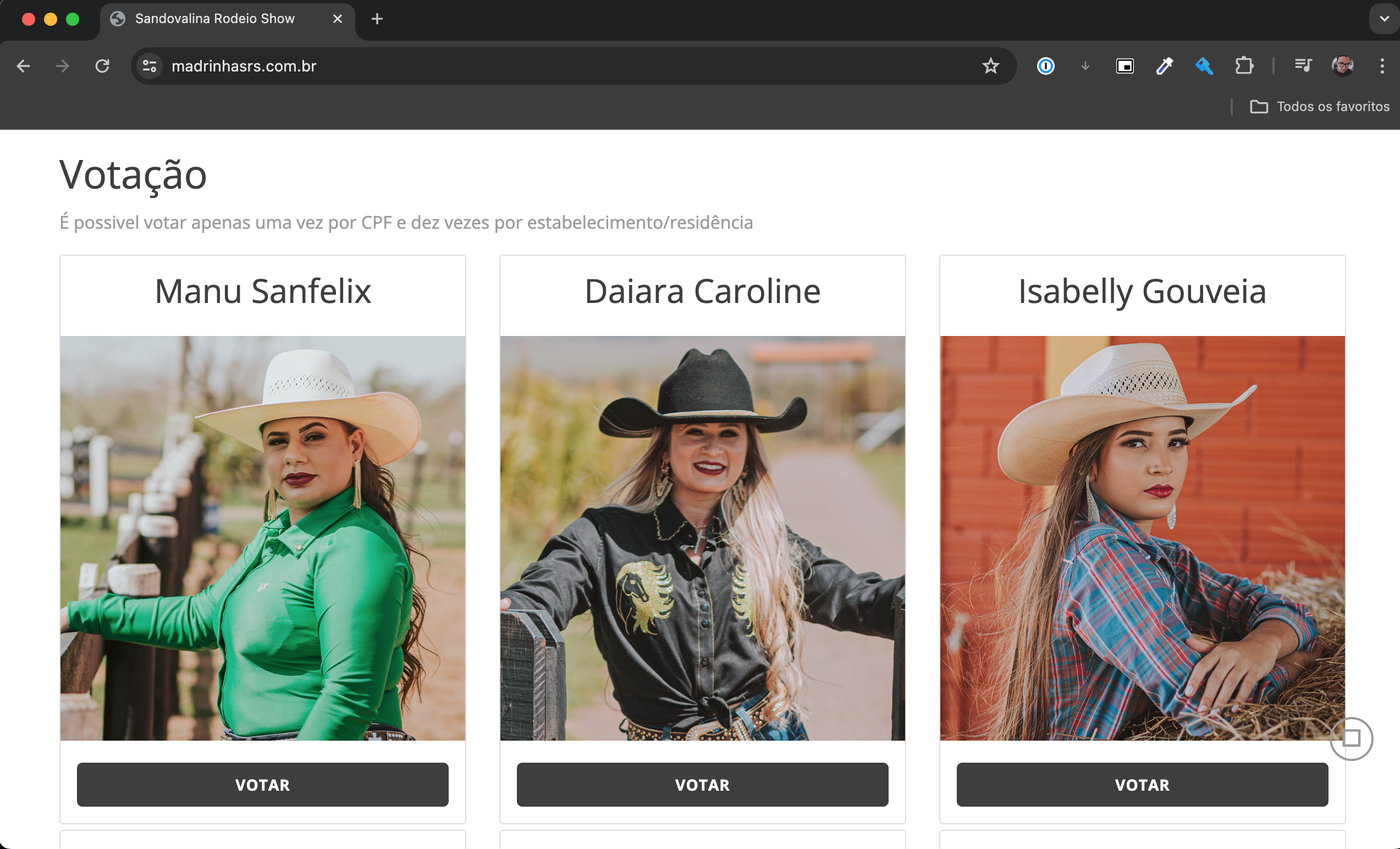Click Daiara Caroline's photo
Viewport: 1400px width, 849px height.
pyautogui.click(x=702, y=538)
